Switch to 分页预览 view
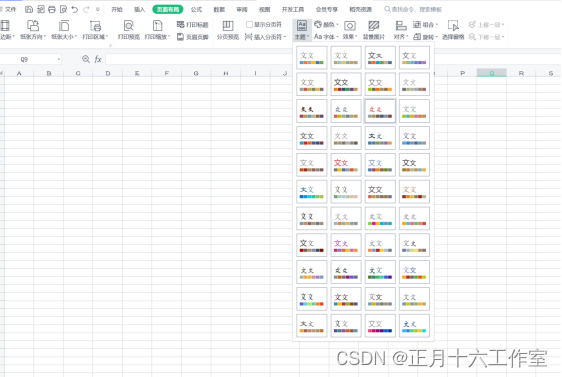562x377 pixels. pos(228,30)
